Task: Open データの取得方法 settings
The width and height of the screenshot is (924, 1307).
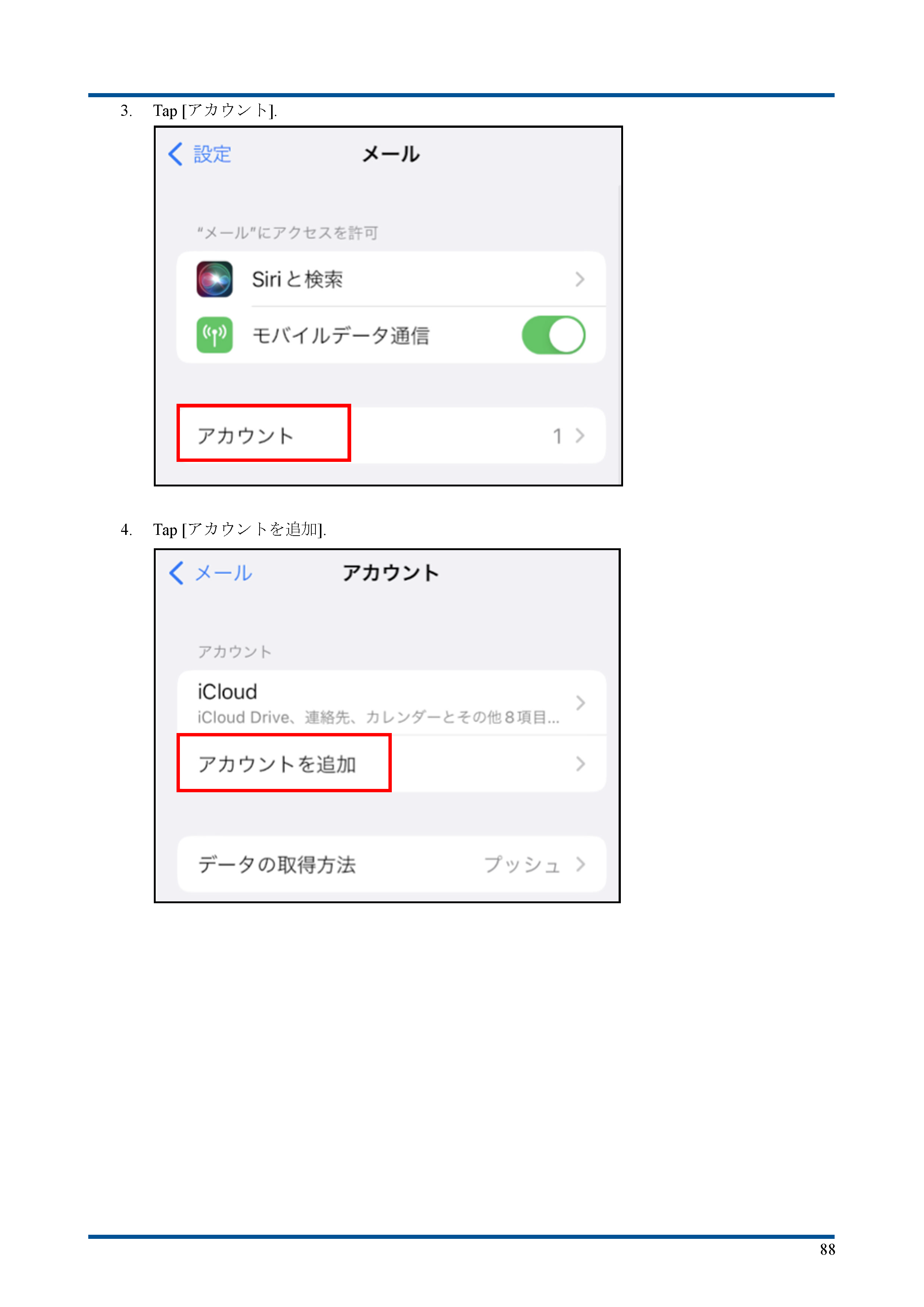Action: (x=392, y=864)
